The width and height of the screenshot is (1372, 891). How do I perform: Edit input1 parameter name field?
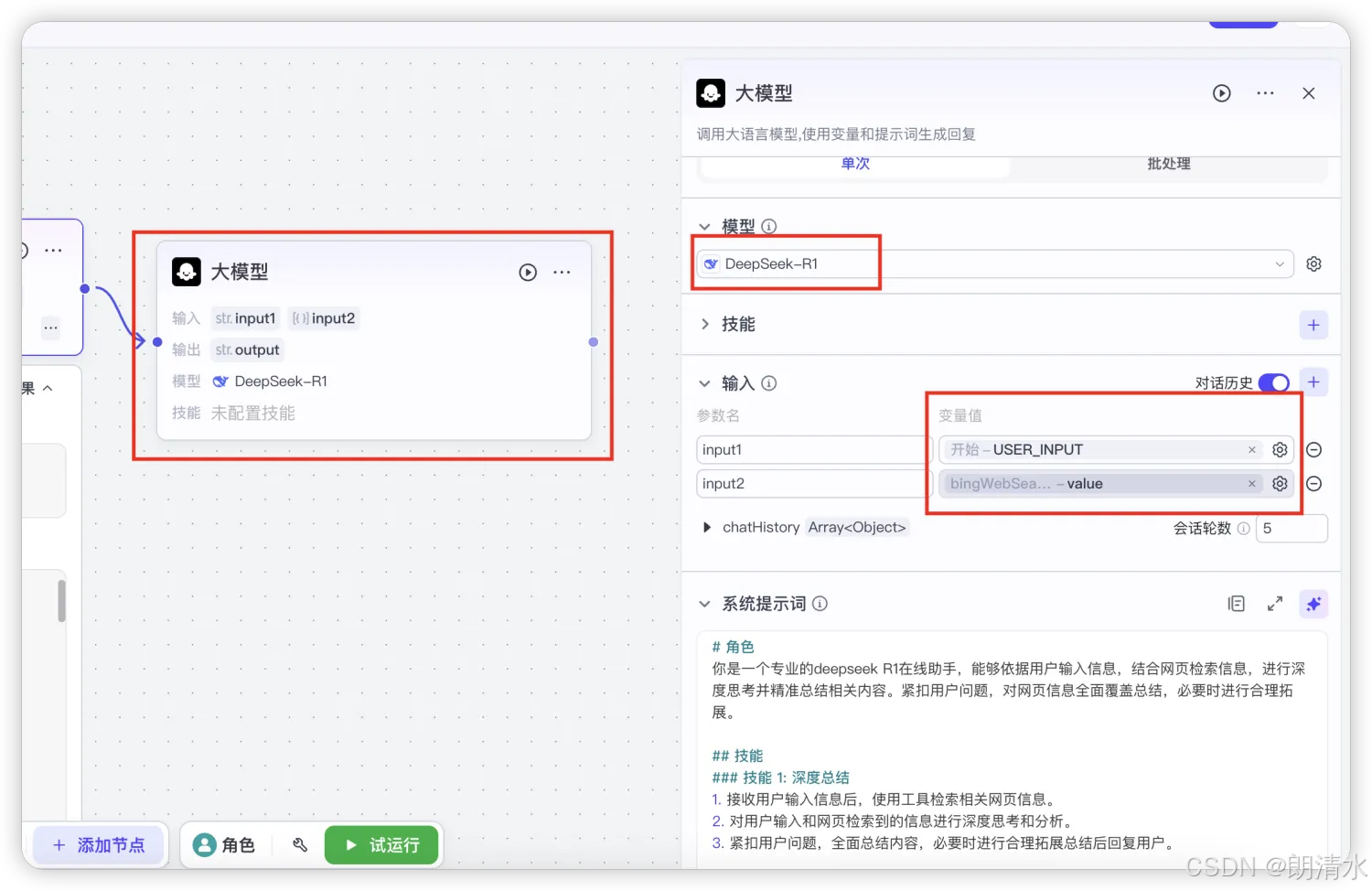(x=813, y=450)
